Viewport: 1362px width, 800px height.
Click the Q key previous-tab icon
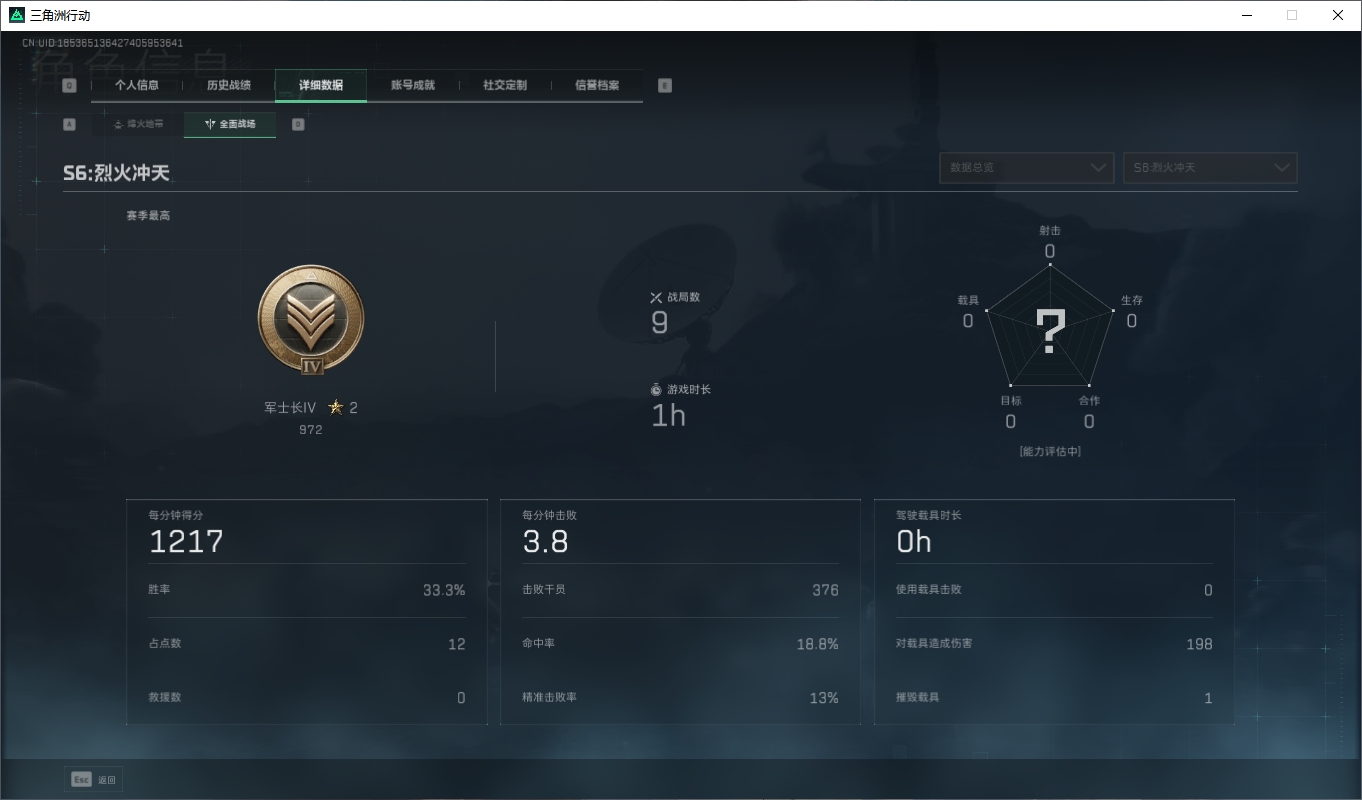click(x=69, y=85)
